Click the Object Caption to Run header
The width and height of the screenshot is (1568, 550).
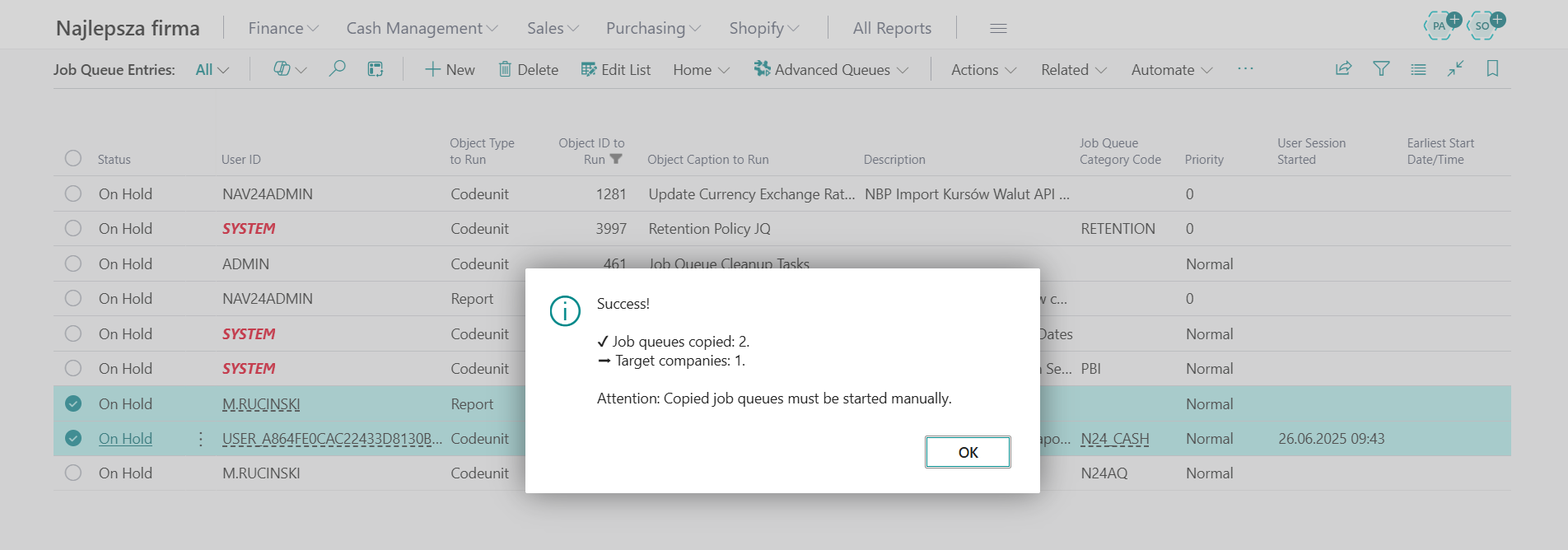pos(708,160)
